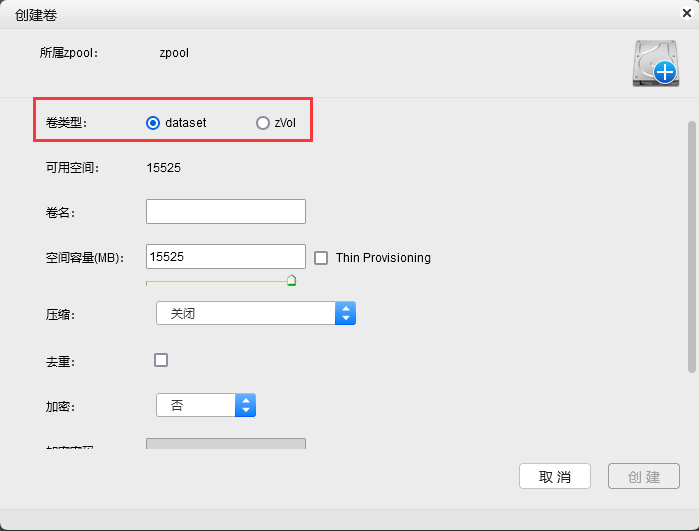Click the greyed-out encryption password field
This screenshot has height=531, width=699.
[225, 444]
